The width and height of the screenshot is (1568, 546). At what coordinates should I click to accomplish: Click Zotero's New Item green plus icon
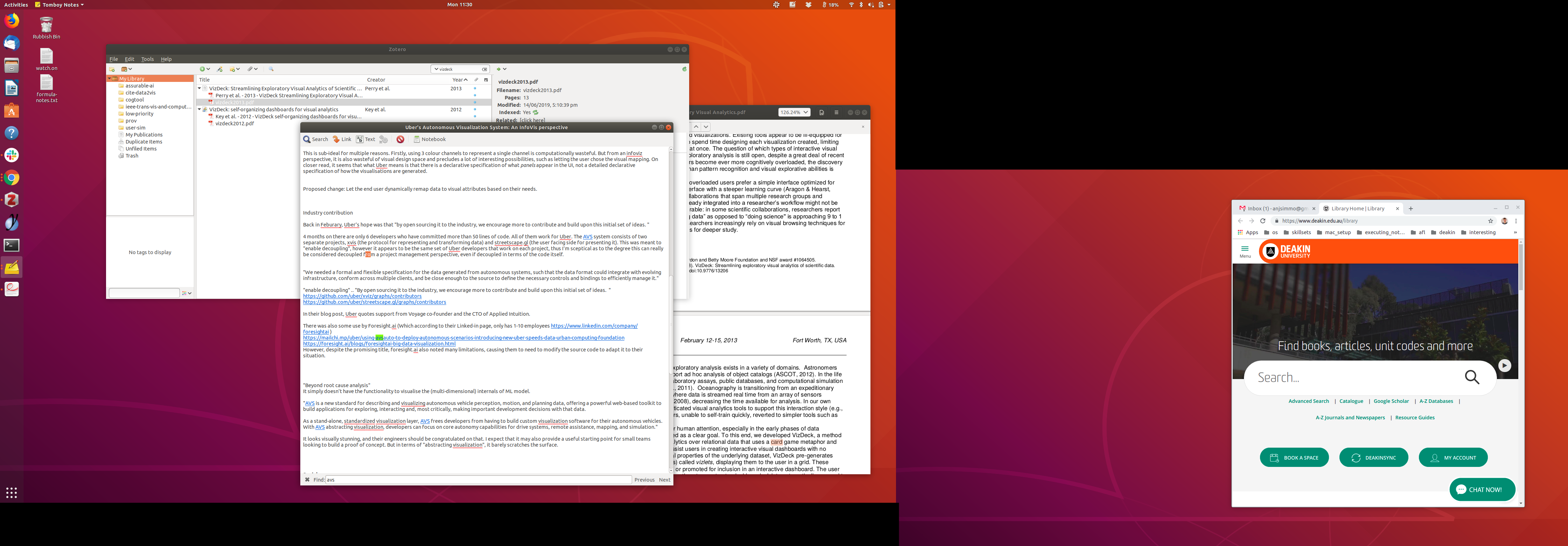pyautogui.click(x=203, y=69)
